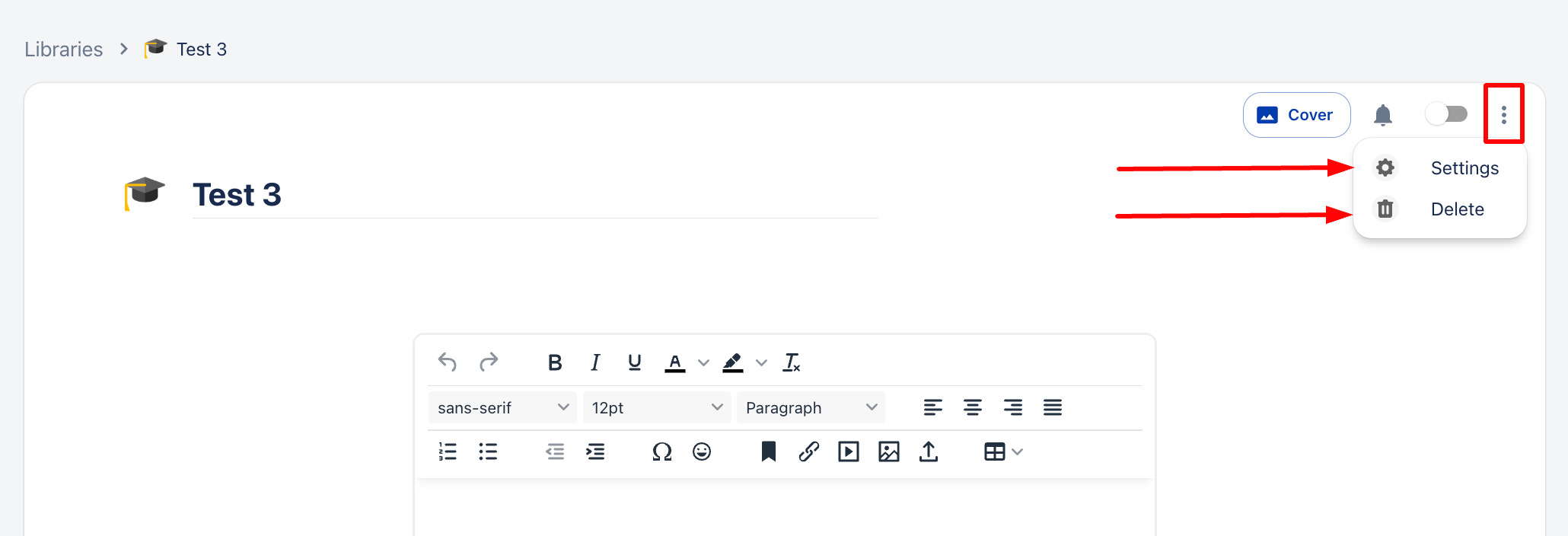
Task: Go to Libraries breadcrumb link
Action: tap(64, 49)
